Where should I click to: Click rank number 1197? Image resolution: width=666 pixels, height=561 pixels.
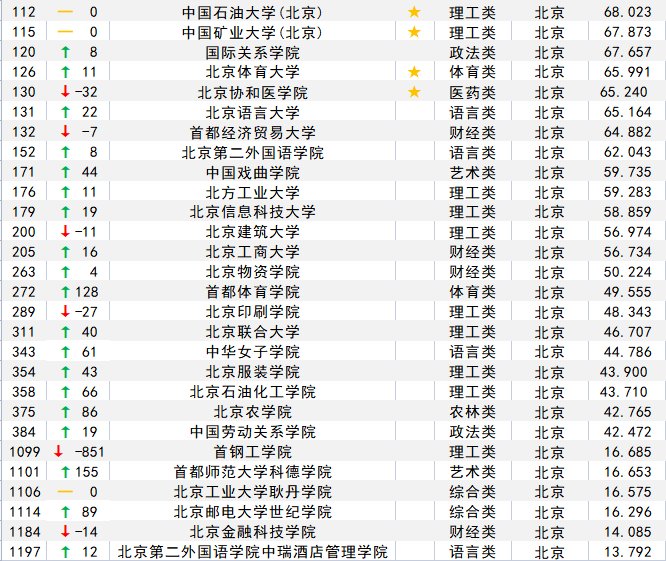(x=25, y=552)
